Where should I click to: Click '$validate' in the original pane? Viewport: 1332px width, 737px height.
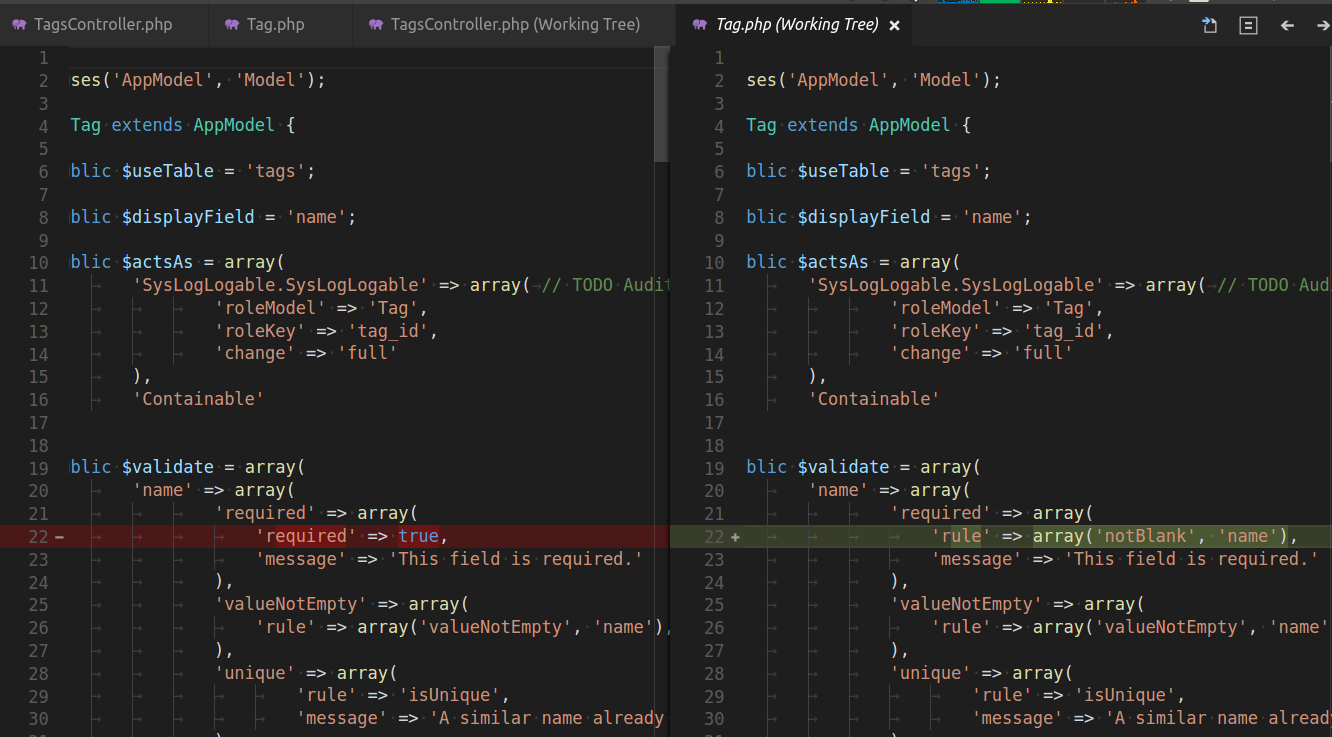pos(167,467)
